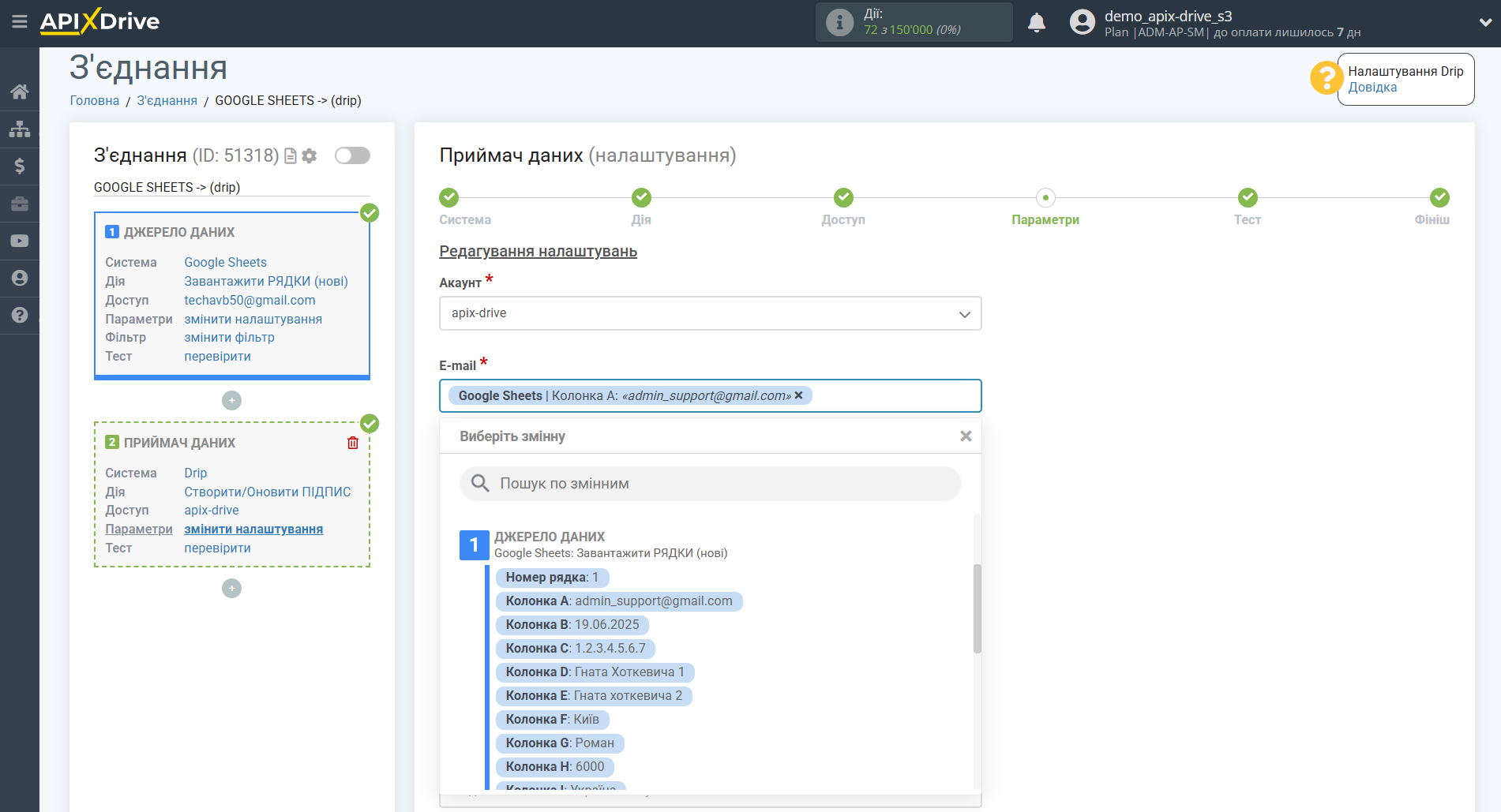The width and height of the screenshot is (1501, 812).
Task: Open the Довідка help link
Action: [1372, 88]
